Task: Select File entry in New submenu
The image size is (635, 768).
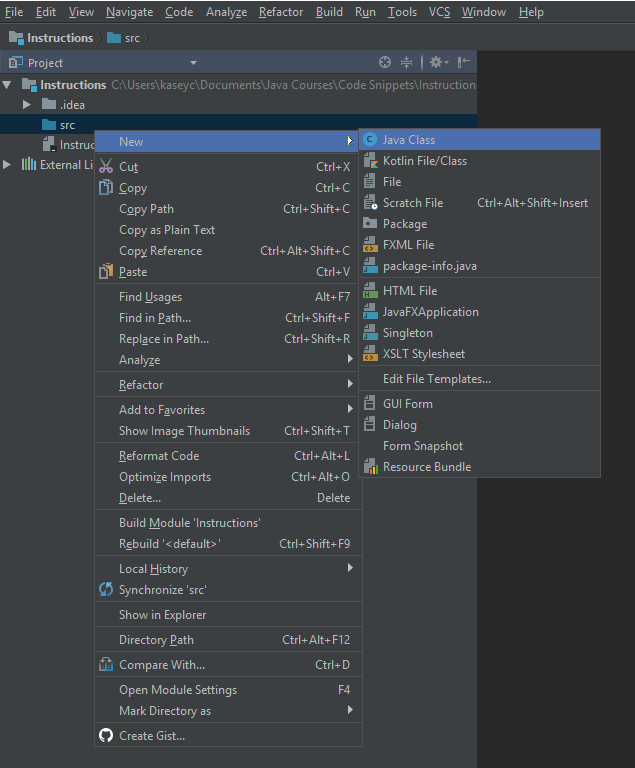Action: (480, 182)
